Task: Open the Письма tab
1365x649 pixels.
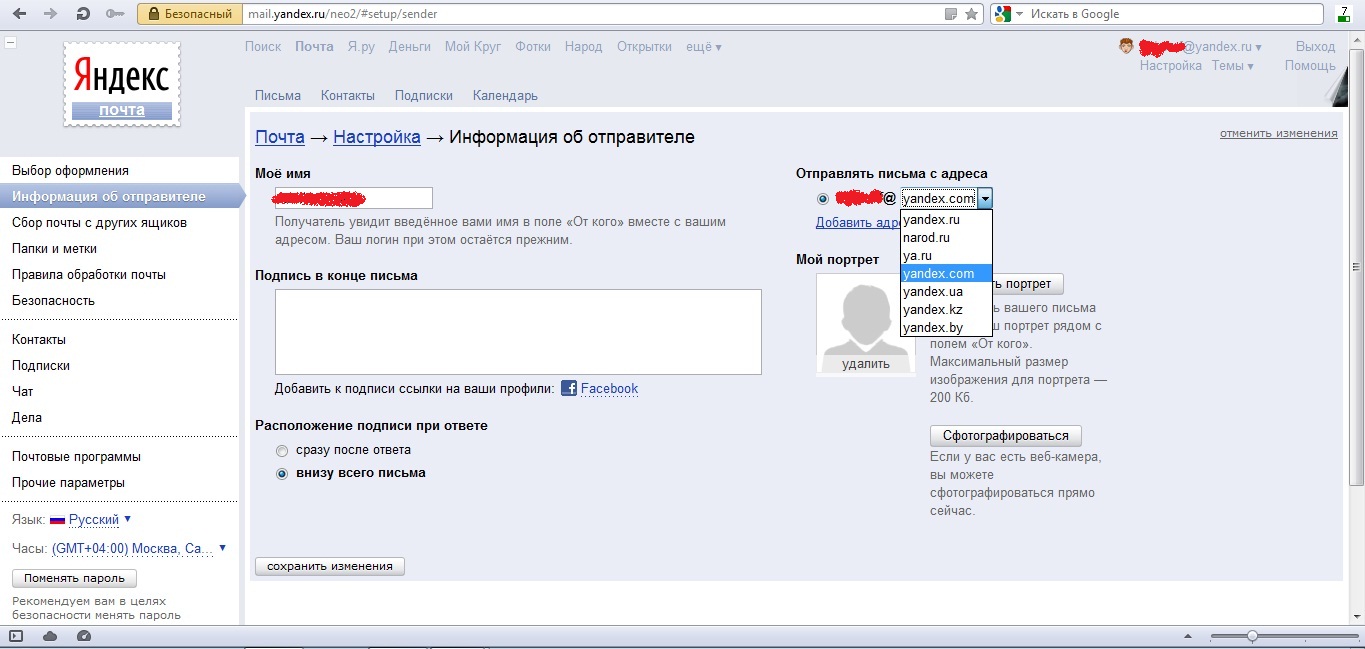Action: pyautogui.click(x=278, y=96)
